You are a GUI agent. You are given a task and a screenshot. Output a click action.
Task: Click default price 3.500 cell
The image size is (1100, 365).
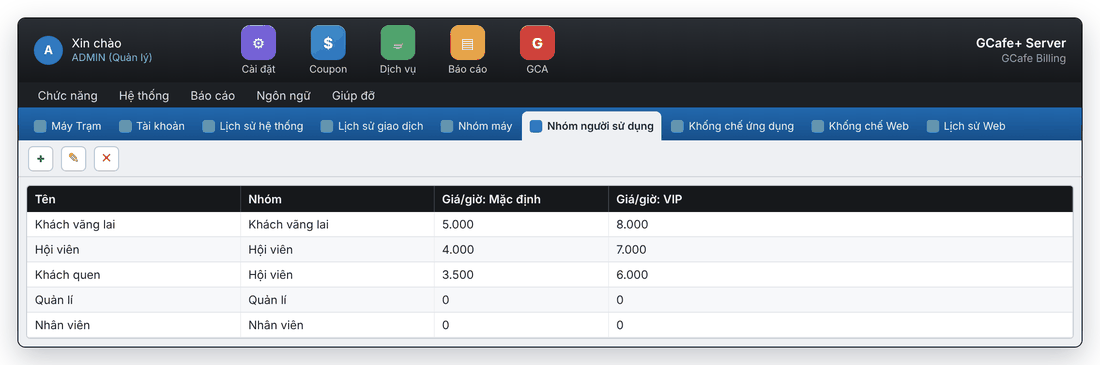click(521, 275)
